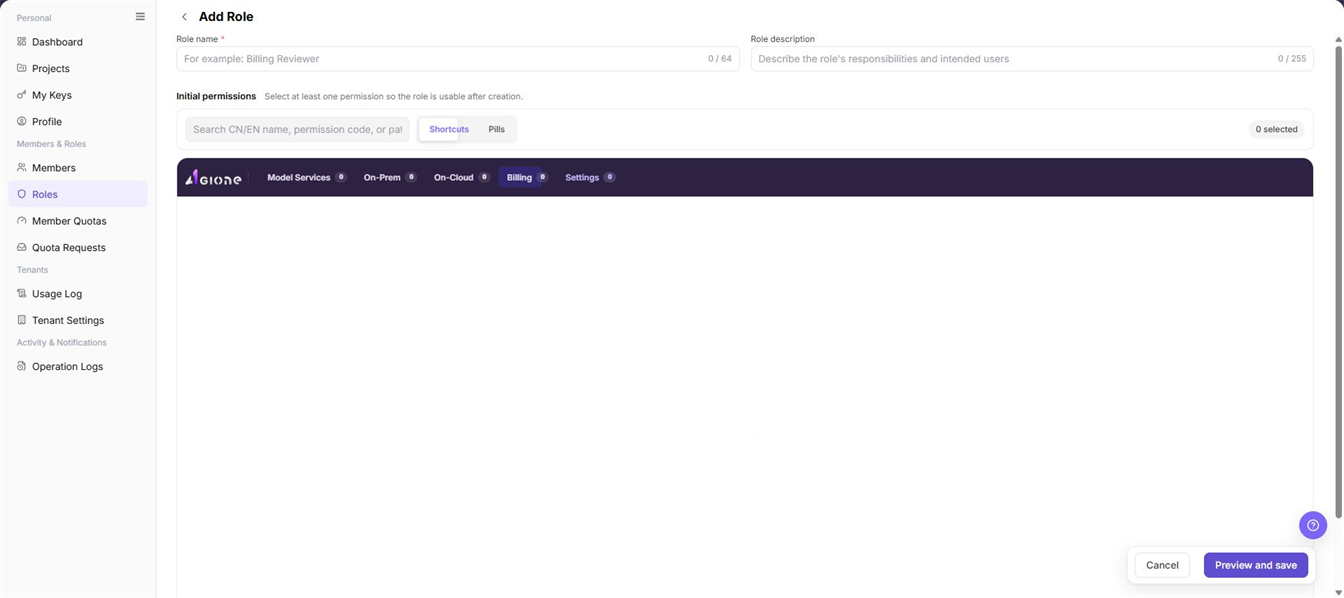
Task: Click the My Keys key icon
Action: [x=22, y=95]
